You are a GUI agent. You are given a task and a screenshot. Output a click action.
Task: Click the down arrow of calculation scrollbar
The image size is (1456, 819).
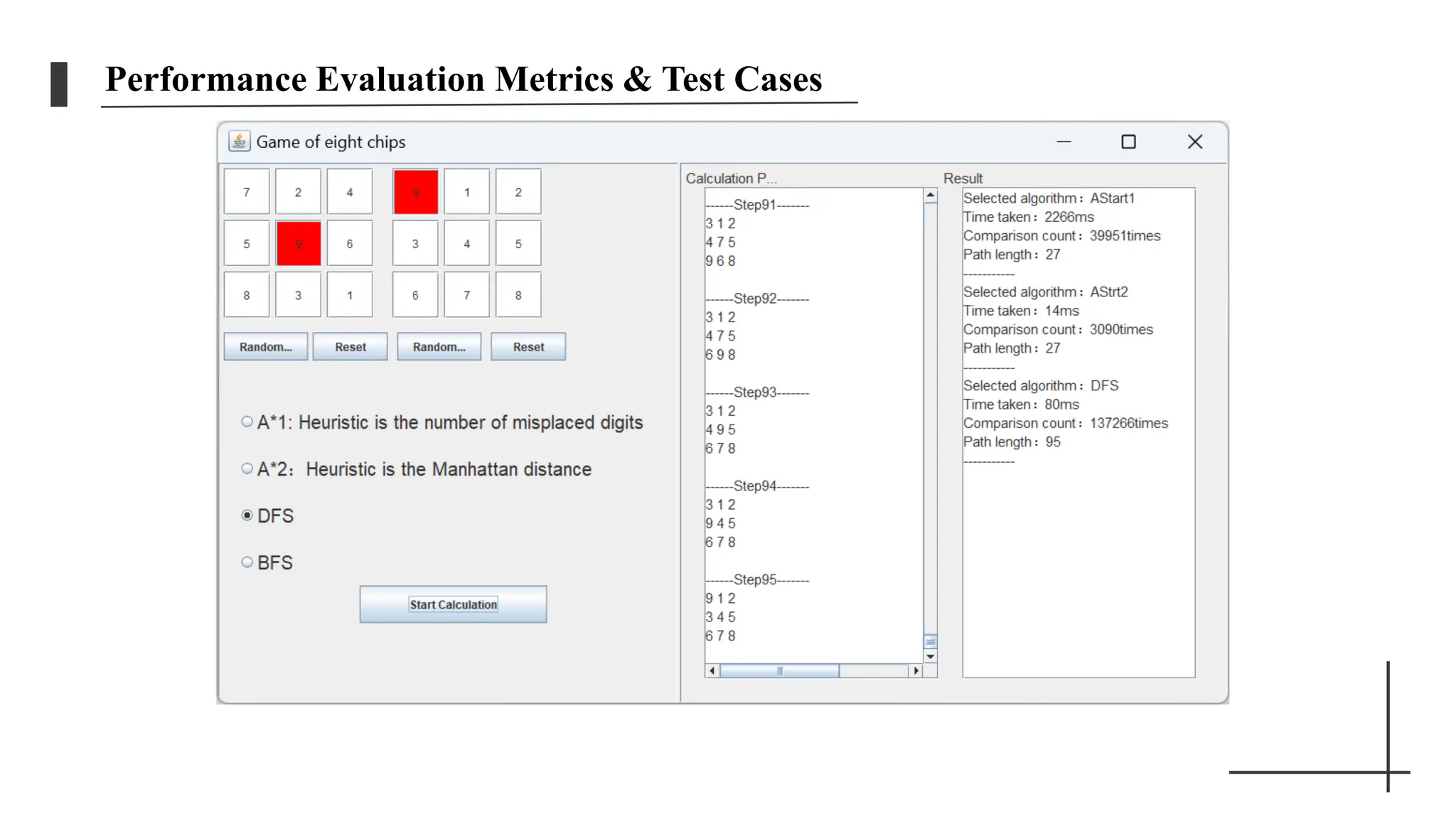click(x=930, y=656)
